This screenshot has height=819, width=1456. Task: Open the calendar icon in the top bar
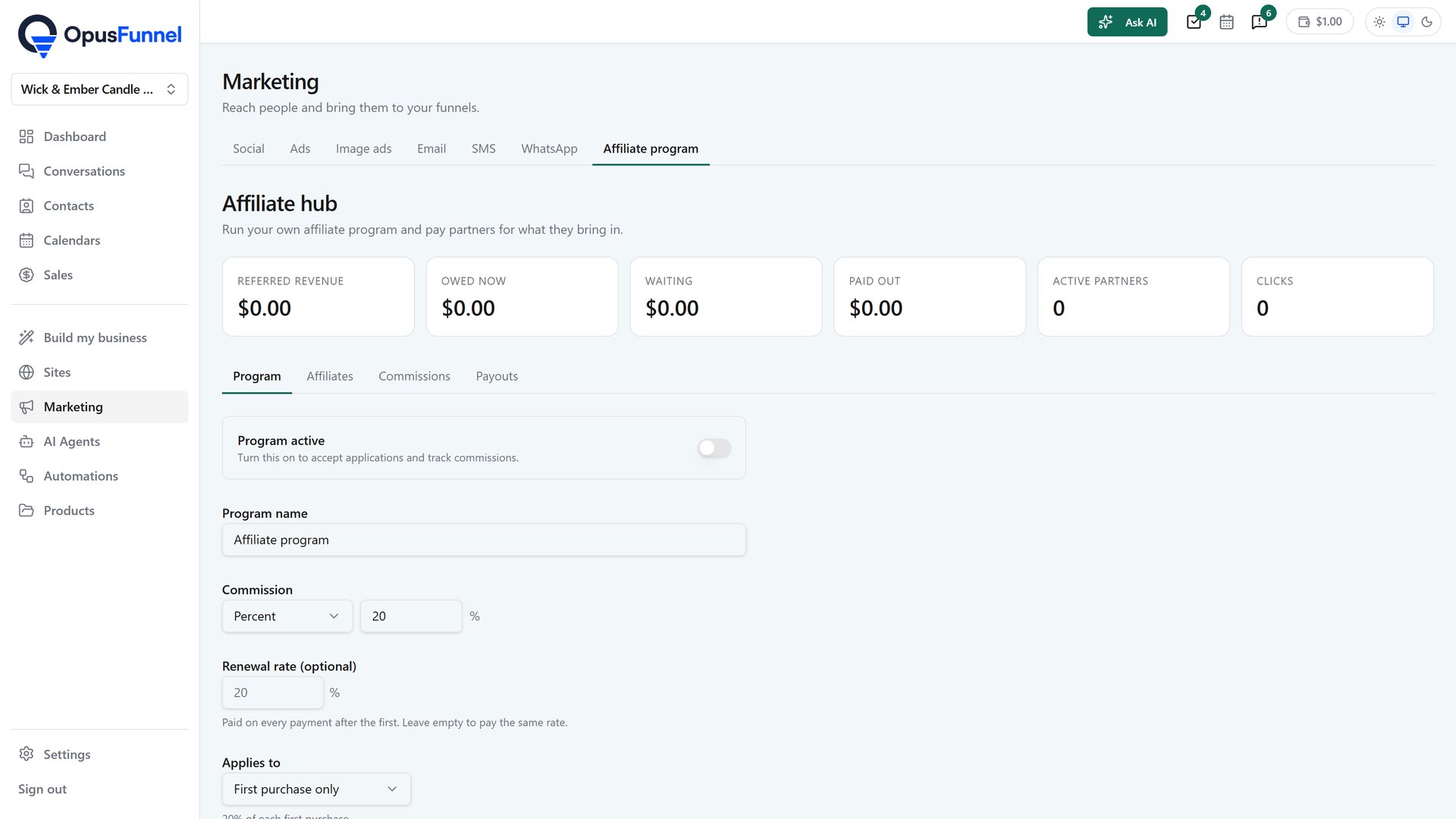pos(1226,22)
